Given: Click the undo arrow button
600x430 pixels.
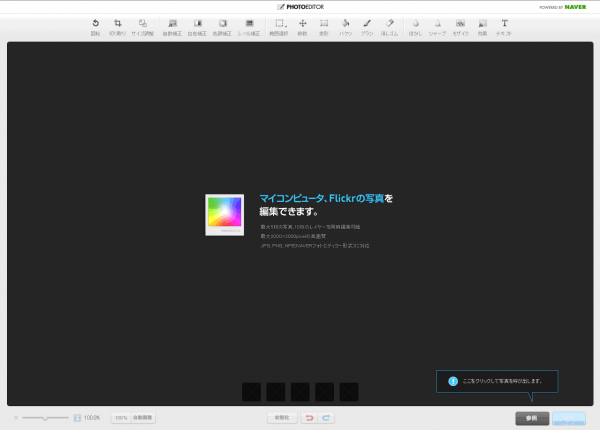Looking at the screenshot, I should click(x=310, y=417).
